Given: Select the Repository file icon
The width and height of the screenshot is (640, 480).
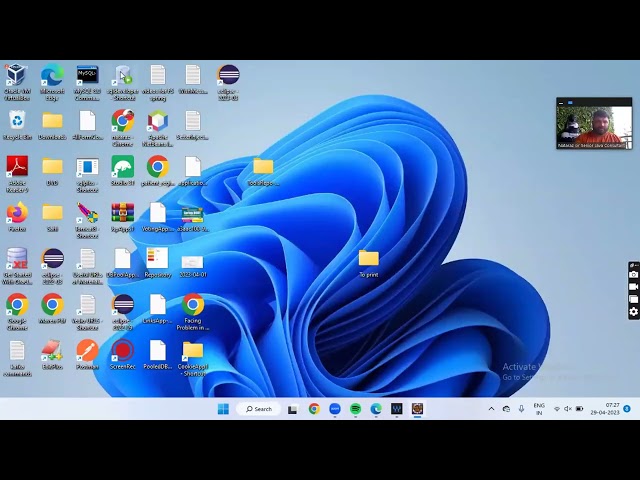Looking at the screenshot, I should click(158, 258).
